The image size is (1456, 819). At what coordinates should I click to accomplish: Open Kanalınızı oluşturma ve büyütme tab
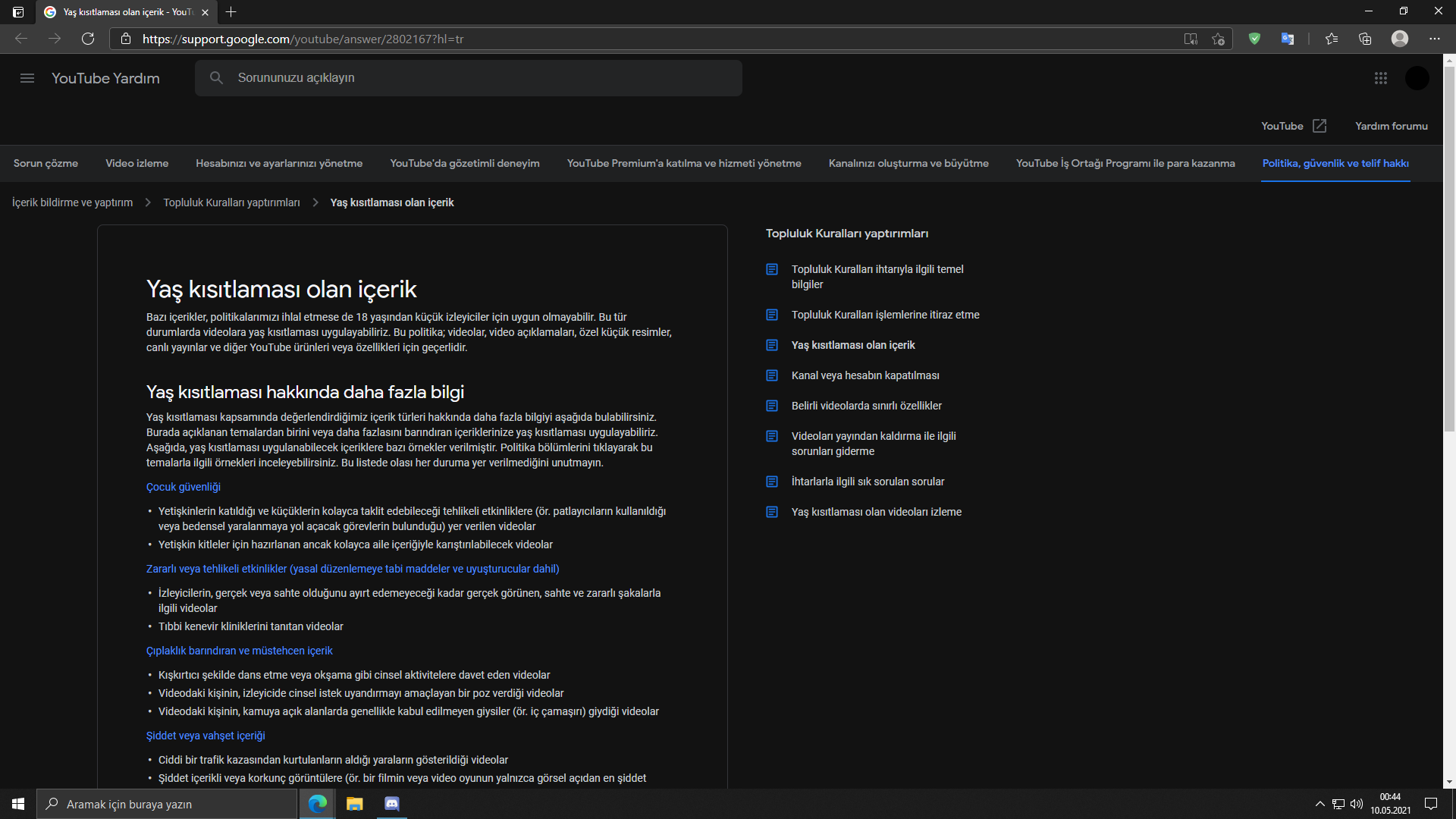(x=908, y=163)
